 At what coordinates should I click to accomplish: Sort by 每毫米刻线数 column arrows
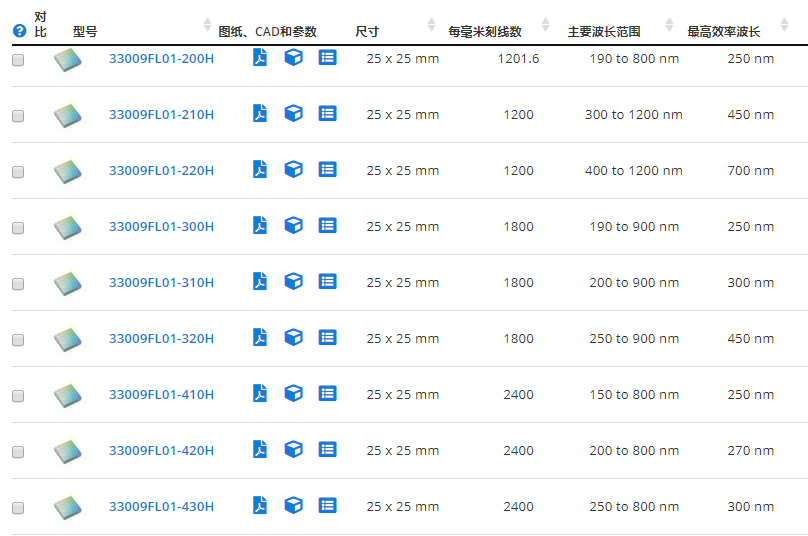click(545, 24)
